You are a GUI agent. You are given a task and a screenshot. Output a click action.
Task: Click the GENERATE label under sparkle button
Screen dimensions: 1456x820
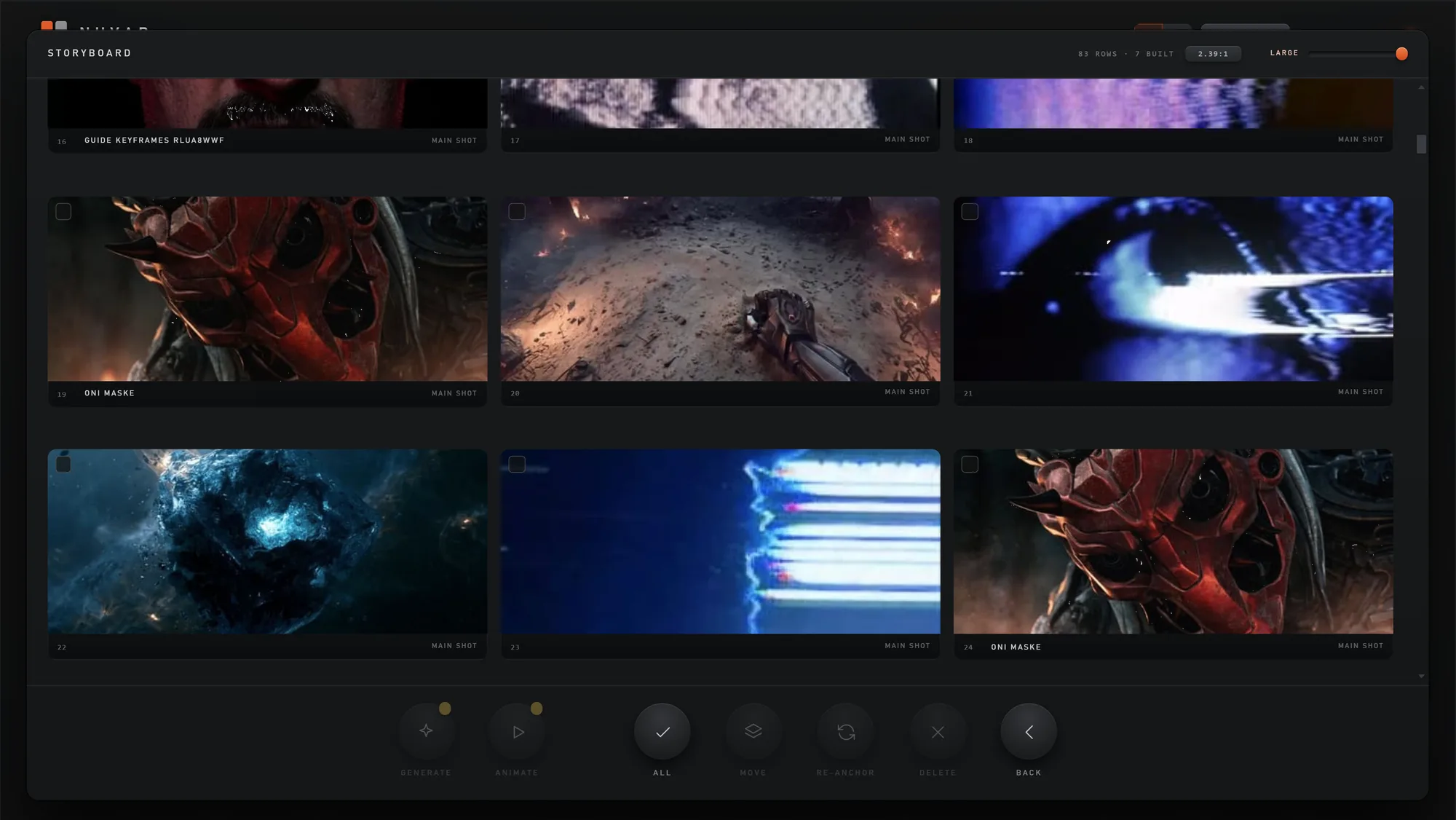pyautogui.click(x=426, y=773)
